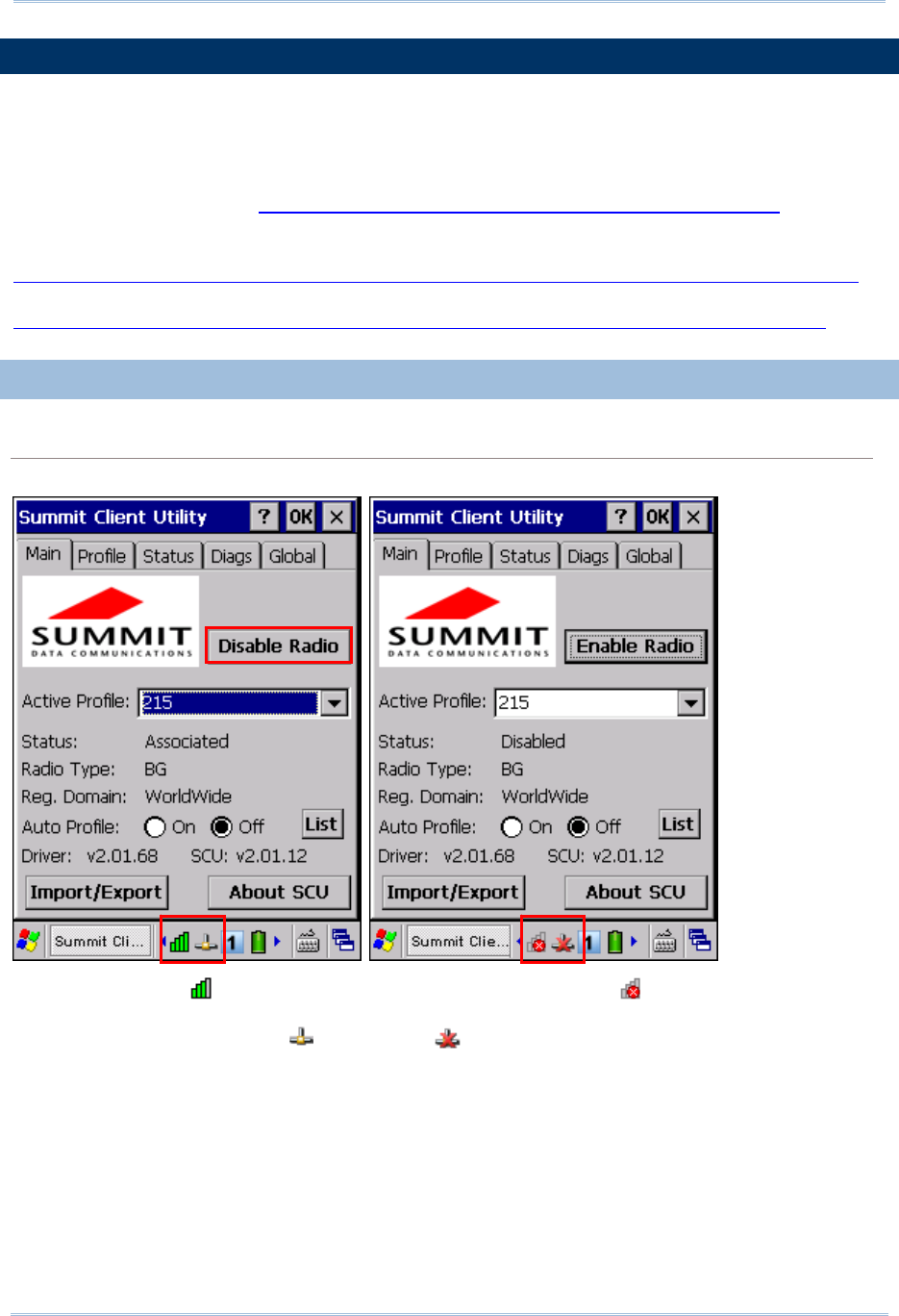The width and height of the screenshot is (899, 1316).
Task: Expand Active Profile dropdown in the Associated window
Action: (x=334, y=702)
